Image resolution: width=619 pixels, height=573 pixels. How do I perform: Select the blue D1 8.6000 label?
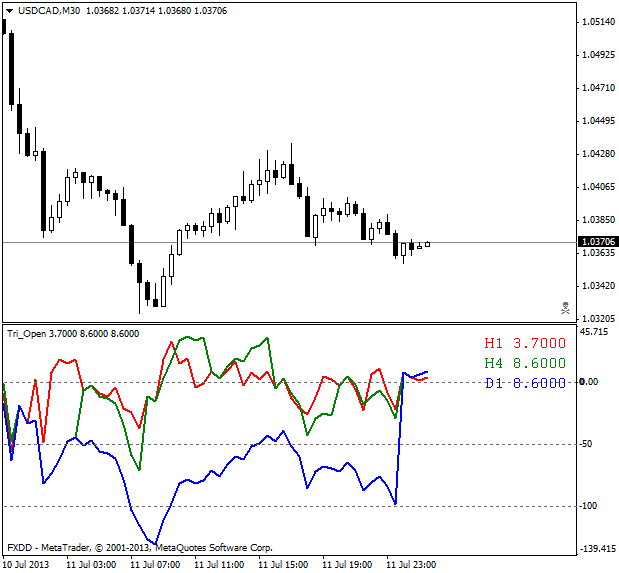[525, 383]
